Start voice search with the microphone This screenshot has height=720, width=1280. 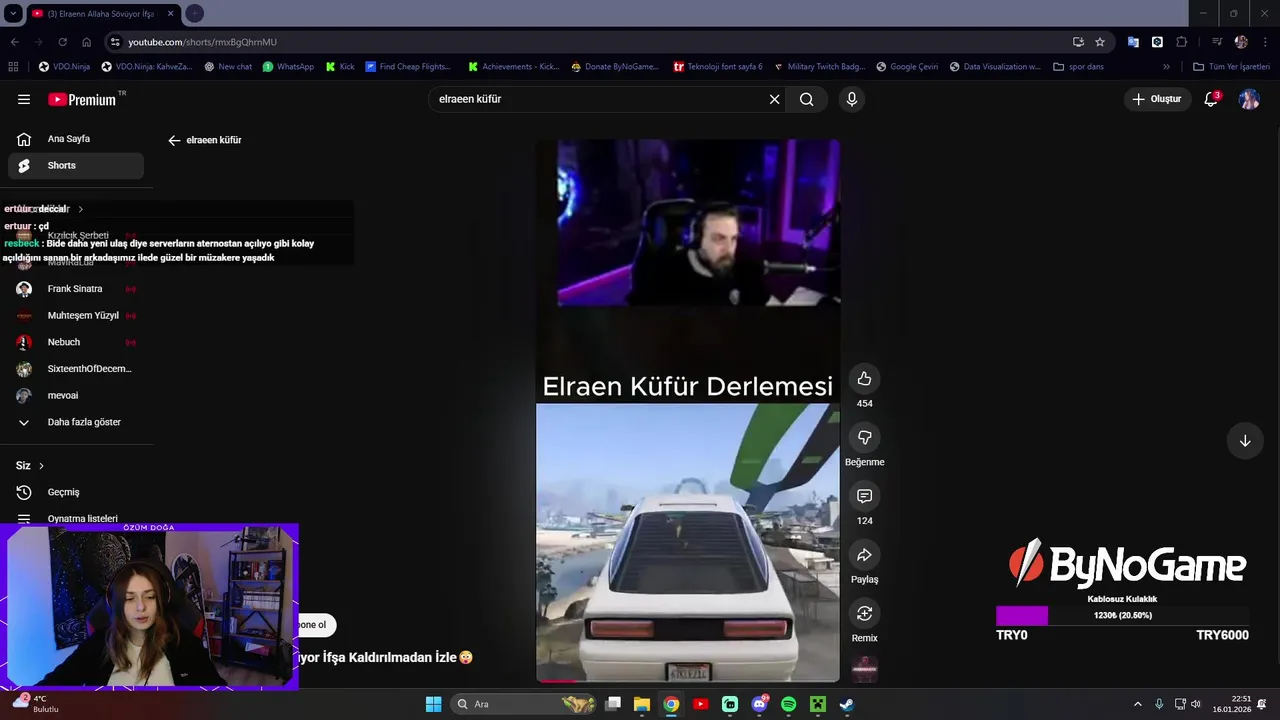coord(851,99)
